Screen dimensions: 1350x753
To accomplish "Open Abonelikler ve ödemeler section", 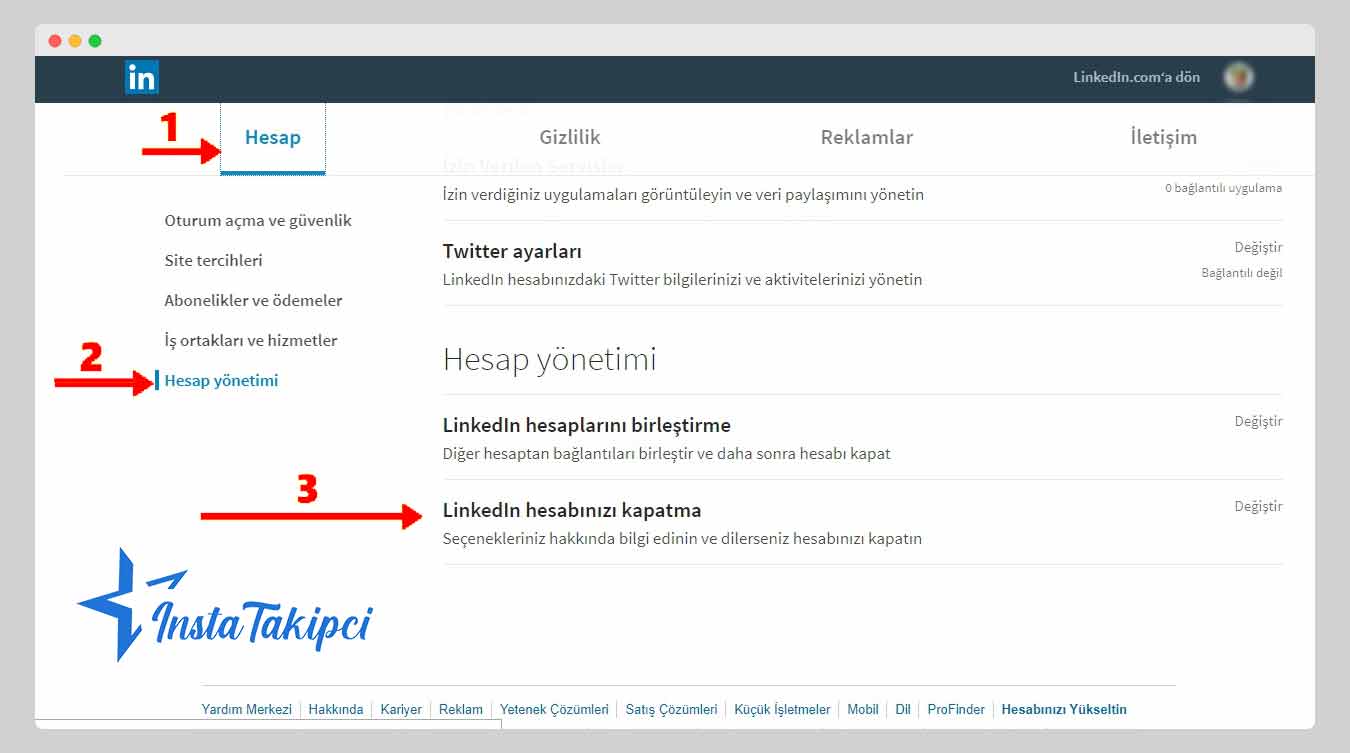I will (x=254, y=300).
